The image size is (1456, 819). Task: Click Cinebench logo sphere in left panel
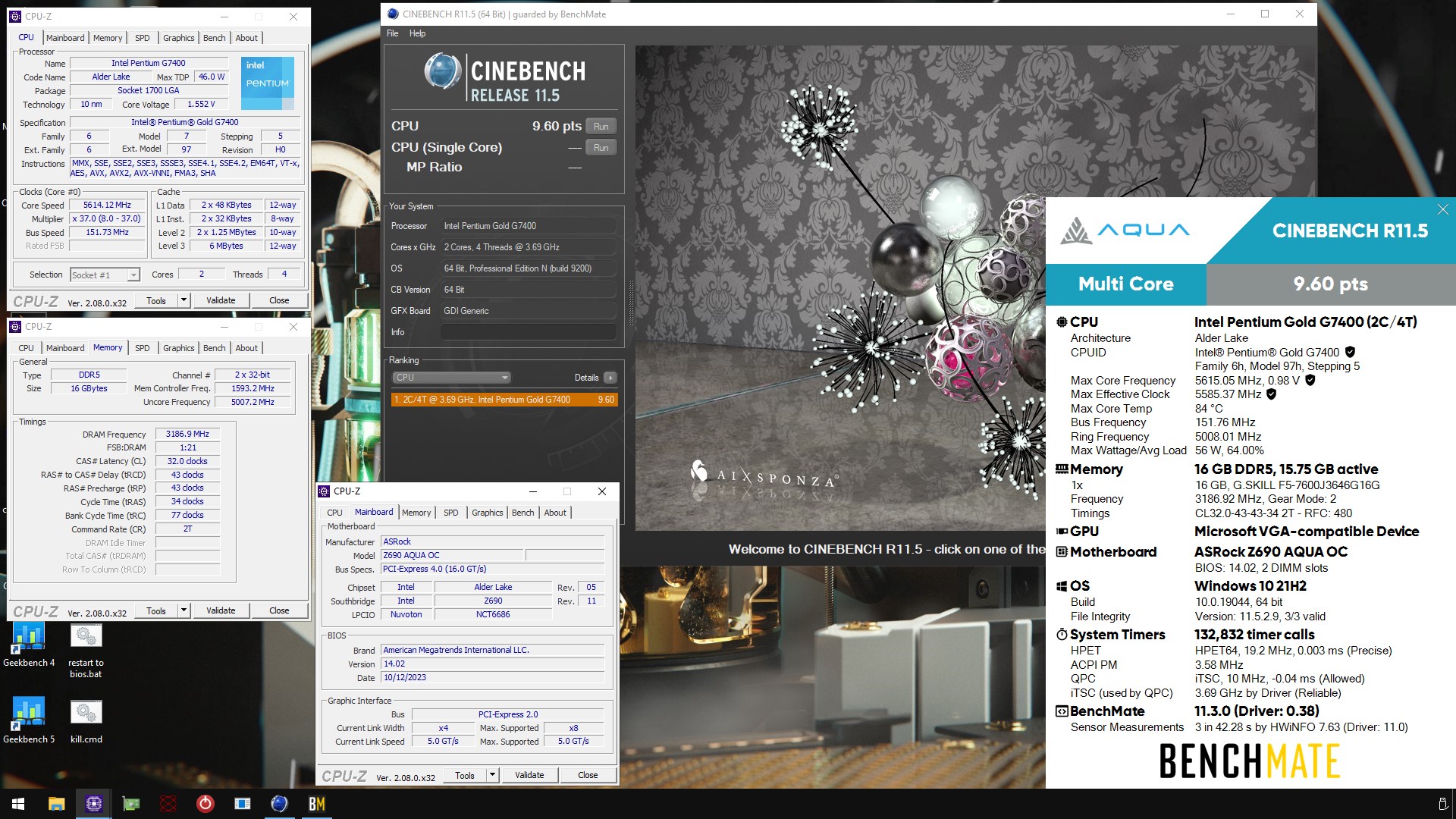coord(442,71)
